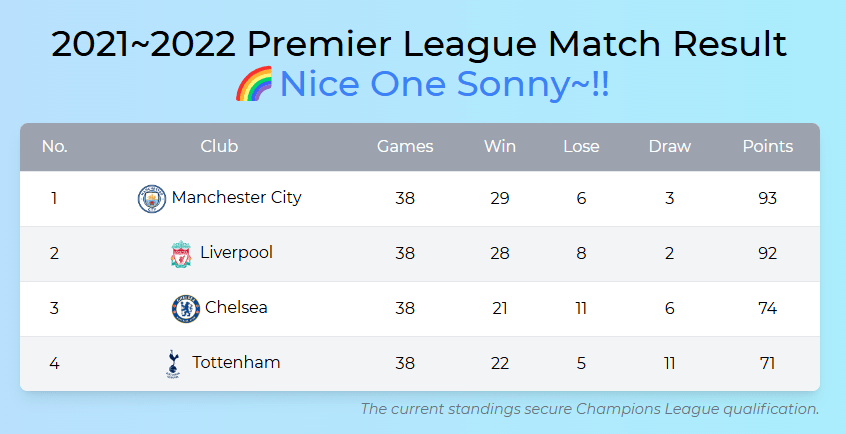Click the No. column header

click(54, 146)
